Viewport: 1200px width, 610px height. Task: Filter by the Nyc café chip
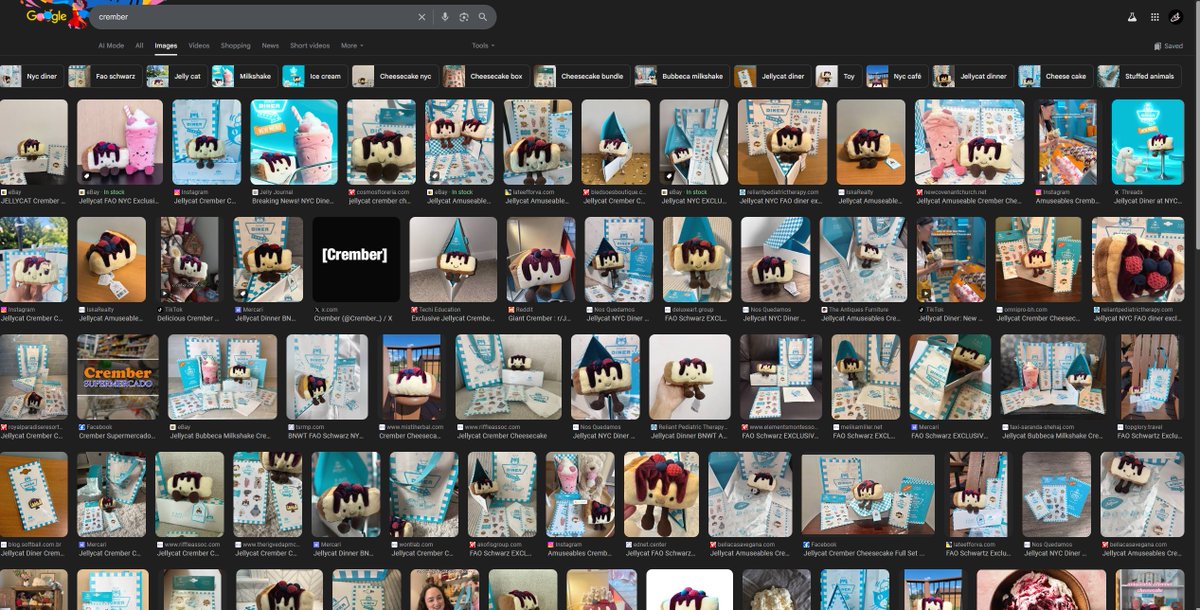896,76
